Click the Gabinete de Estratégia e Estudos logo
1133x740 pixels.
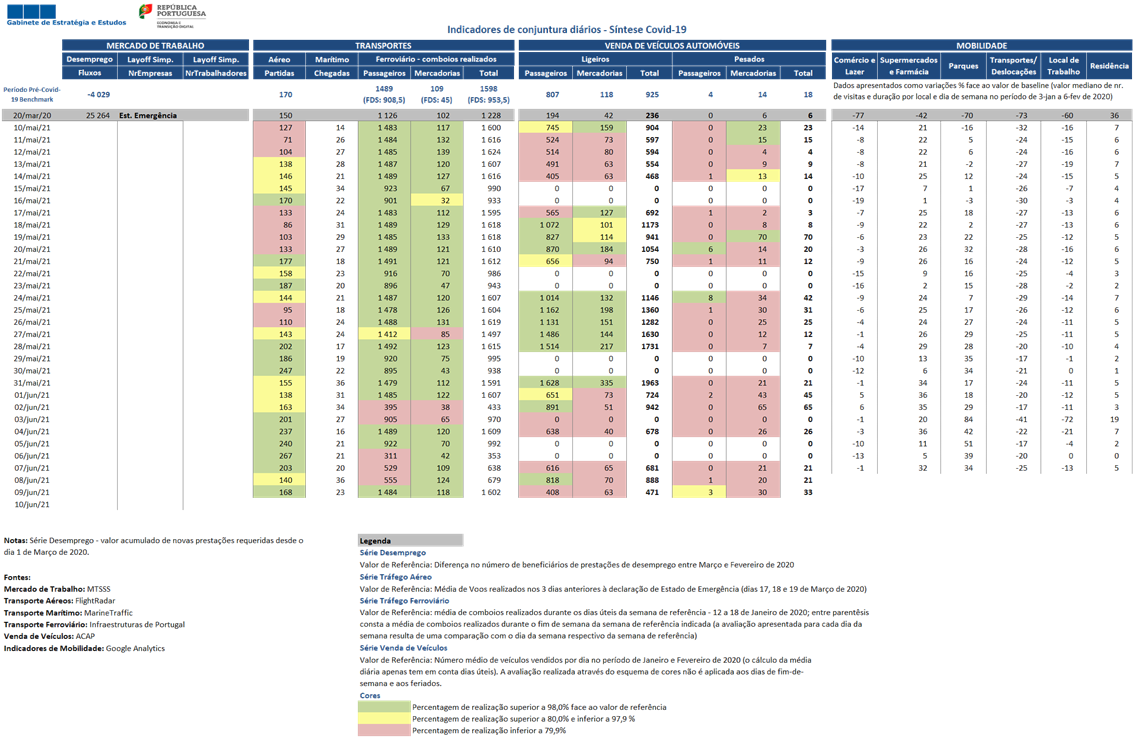(x=66, y=15)
